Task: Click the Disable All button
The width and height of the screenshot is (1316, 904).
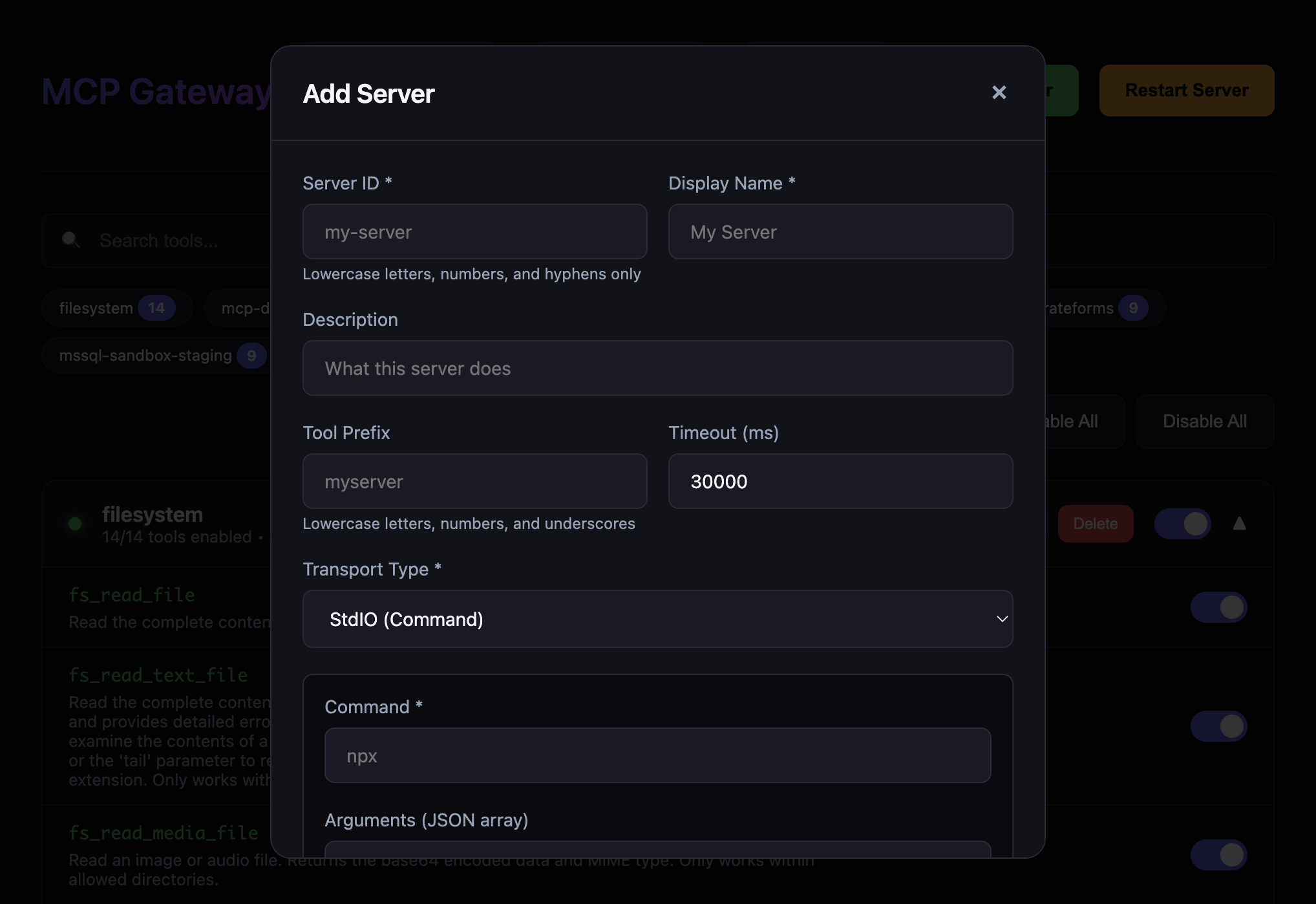Action: pos(1204,421)
